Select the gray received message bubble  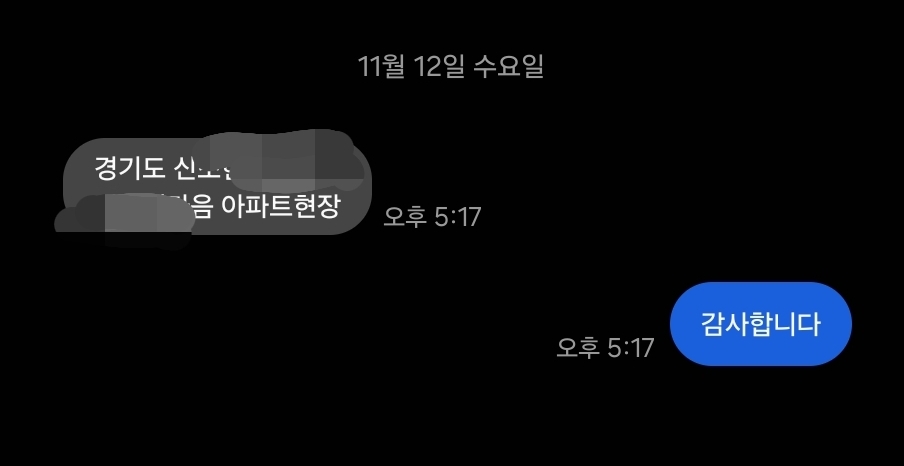click(x=217, y=186)
